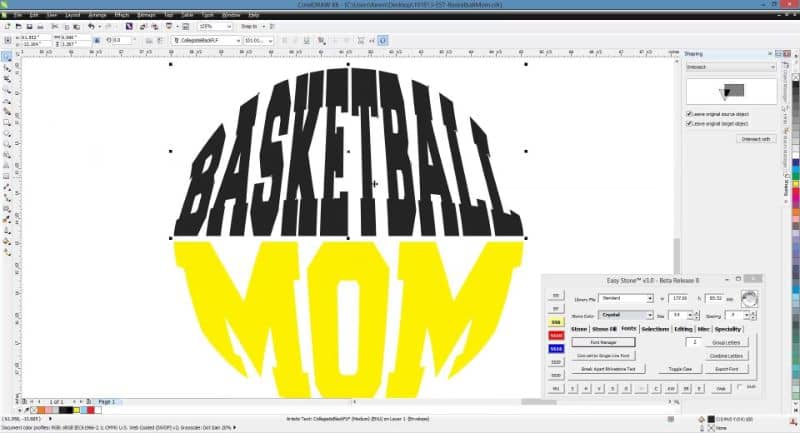Select the Rectangle tool
Image resolution: width=800 pixels, height=433 pixels.
7,122
